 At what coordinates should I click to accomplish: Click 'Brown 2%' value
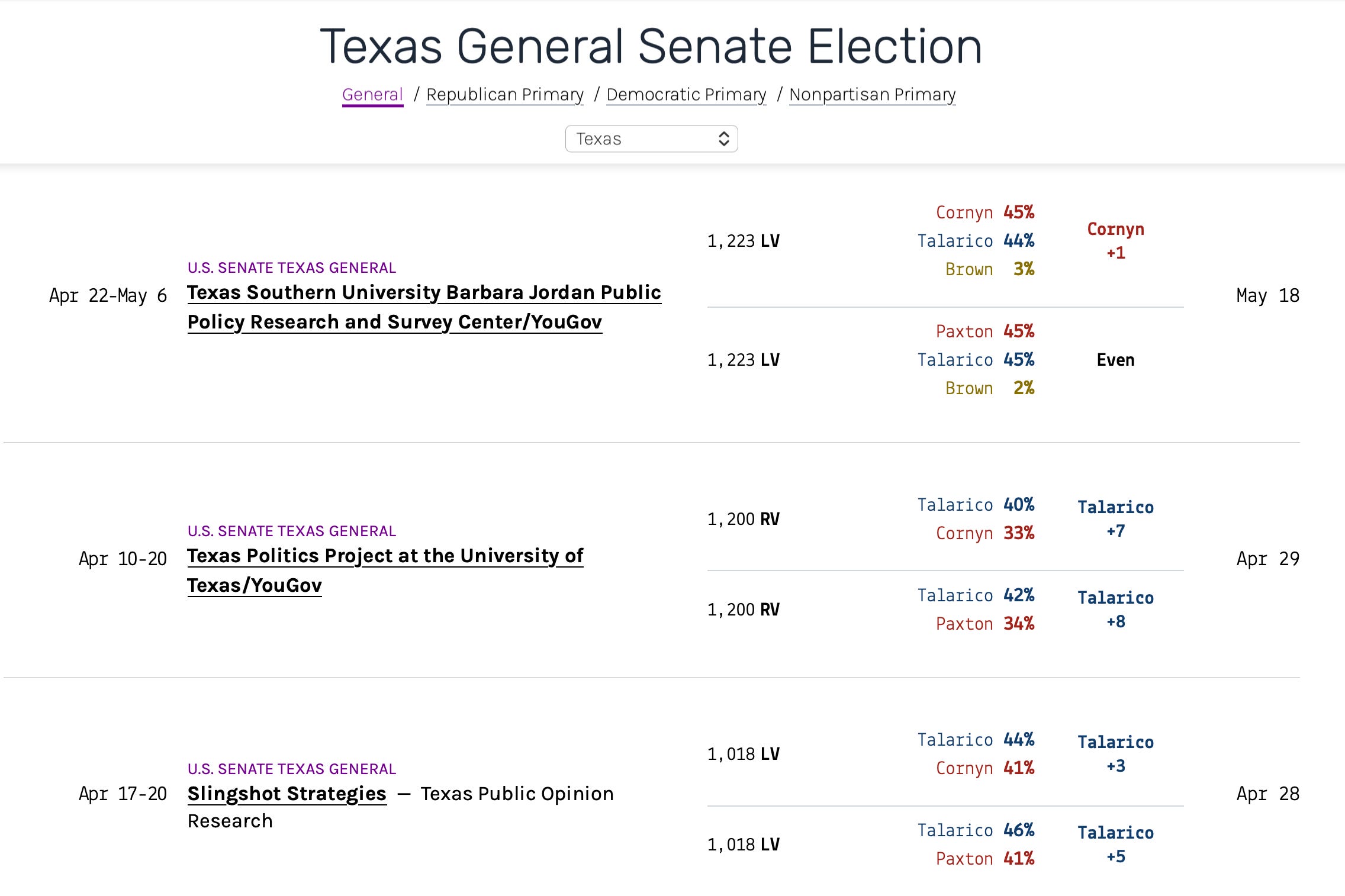(x=990, y=388)
